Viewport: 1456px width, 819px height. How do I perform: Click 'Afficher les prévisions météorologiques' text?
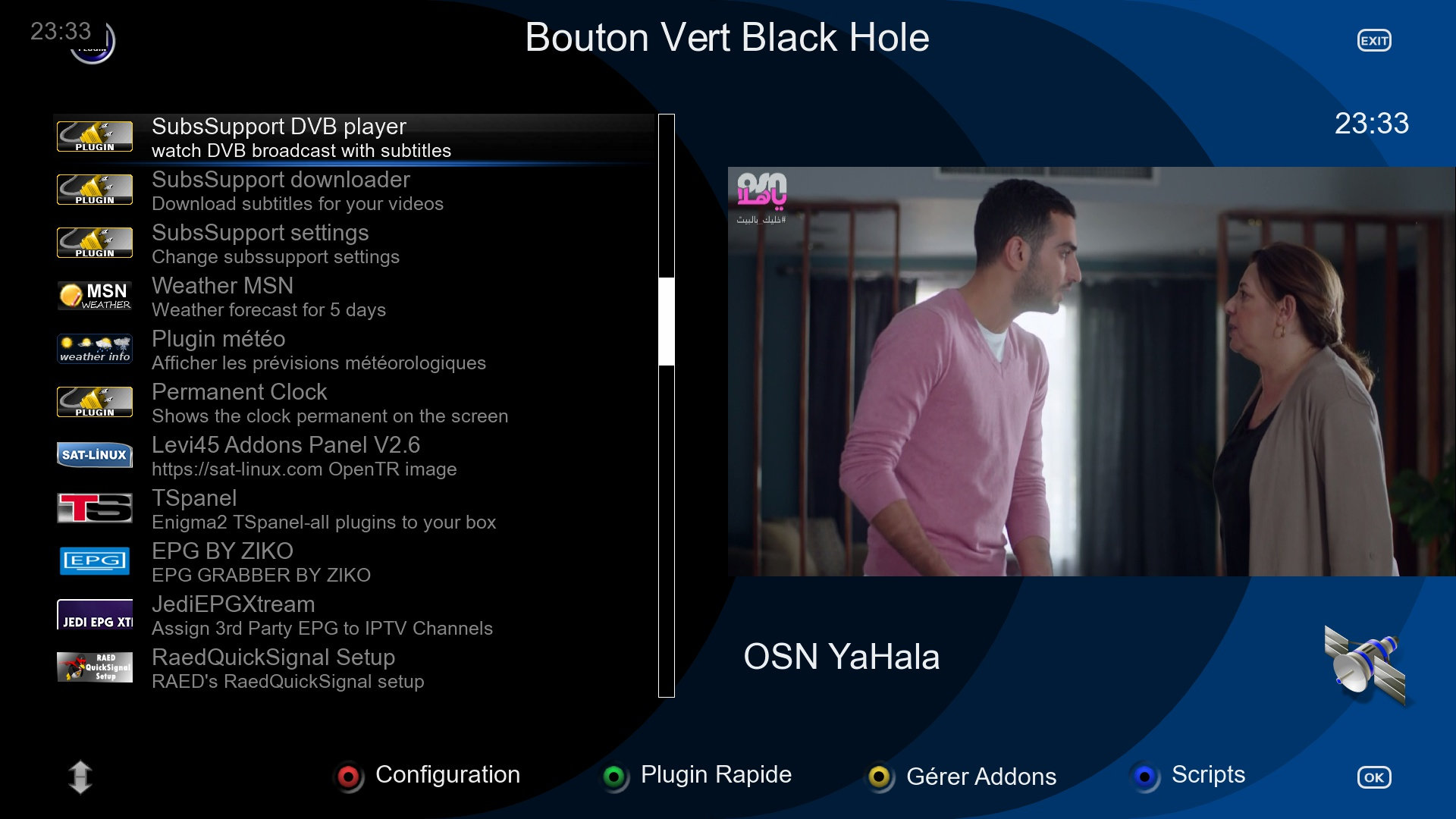[x=318, y=363]
